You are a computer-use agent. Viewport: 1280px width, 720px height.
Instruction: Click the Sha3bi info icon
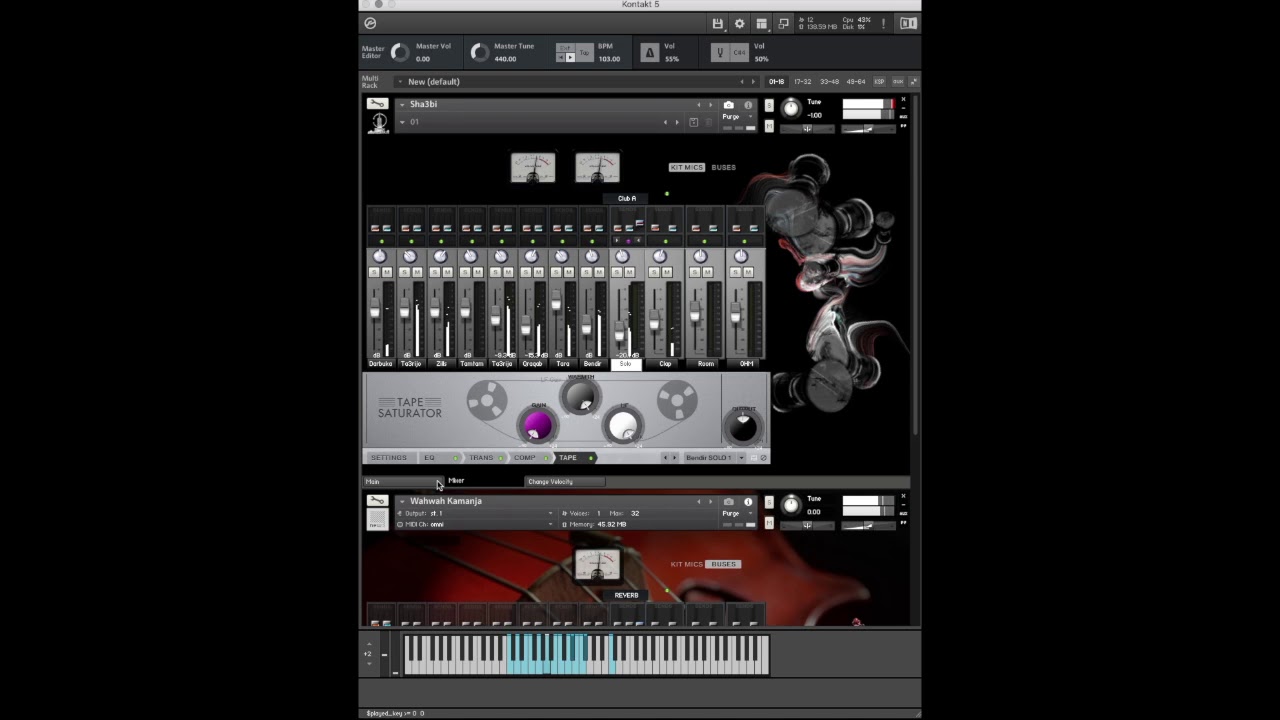[748, 105]
